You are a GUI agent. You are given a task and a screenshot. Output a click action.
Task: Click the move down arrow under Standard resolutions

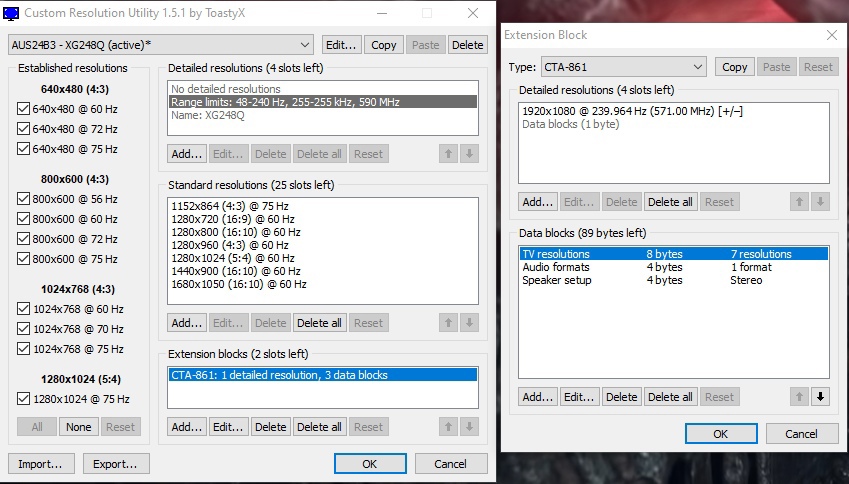[x=470, y=323]
